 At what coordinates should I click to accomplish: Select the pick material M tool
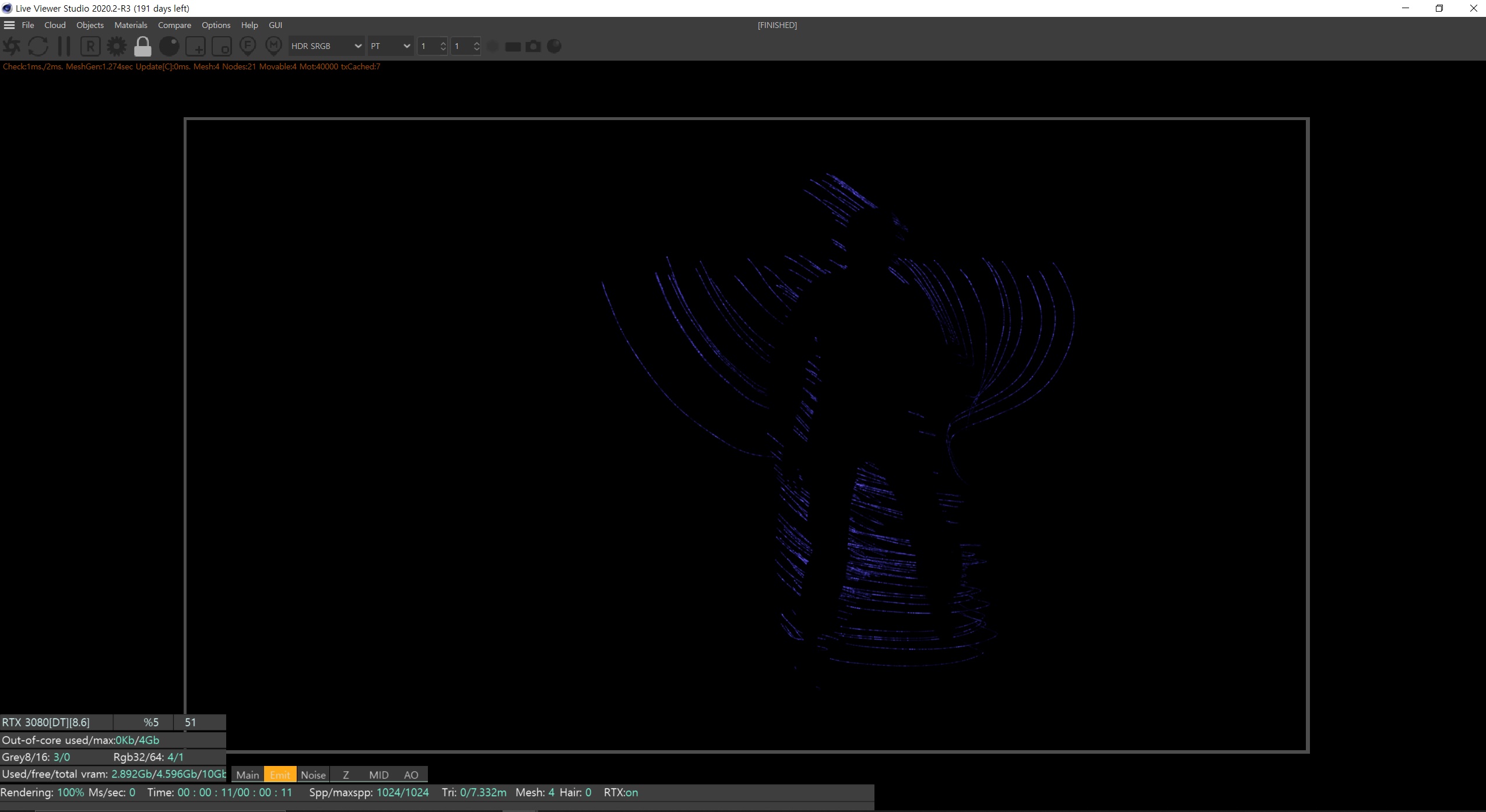[273, 46]
